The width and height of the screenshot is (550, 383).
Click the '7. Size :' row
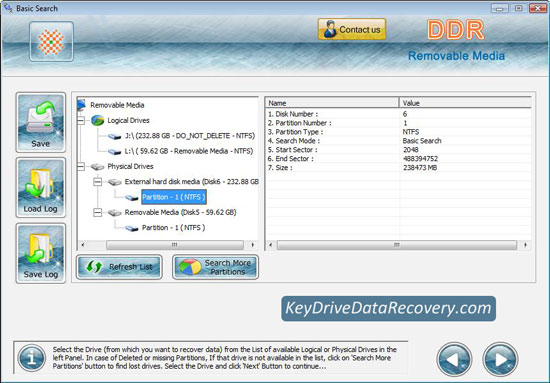point(398,168)
